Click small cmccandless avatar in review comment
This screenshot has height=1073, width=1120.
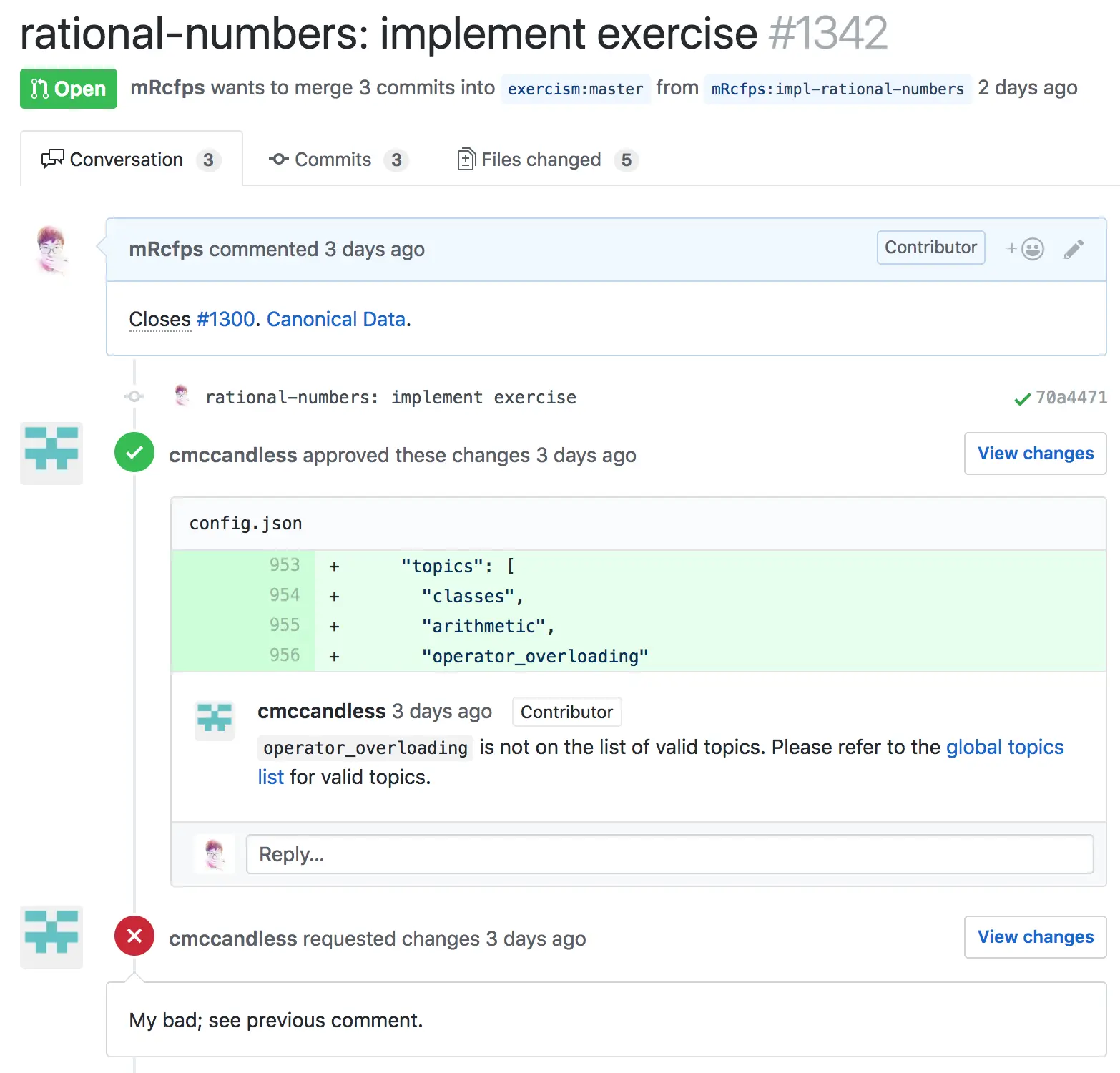(215, 720)
